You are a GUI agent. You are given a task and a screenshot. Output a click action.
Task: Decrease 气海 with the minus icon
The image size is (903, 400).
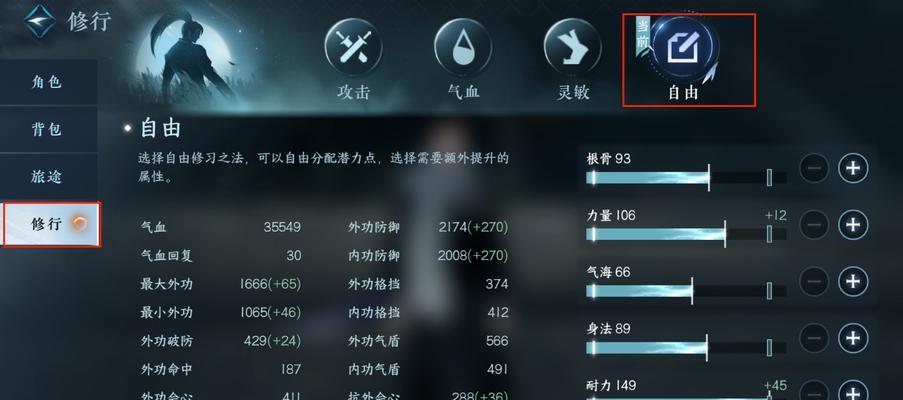coord(814,281)
